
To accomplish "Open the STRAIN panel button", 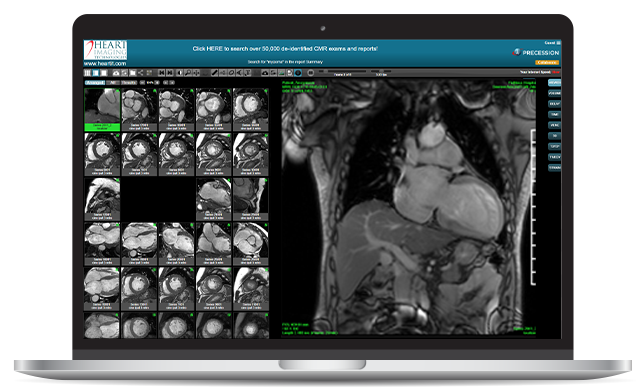I will 554,168.
